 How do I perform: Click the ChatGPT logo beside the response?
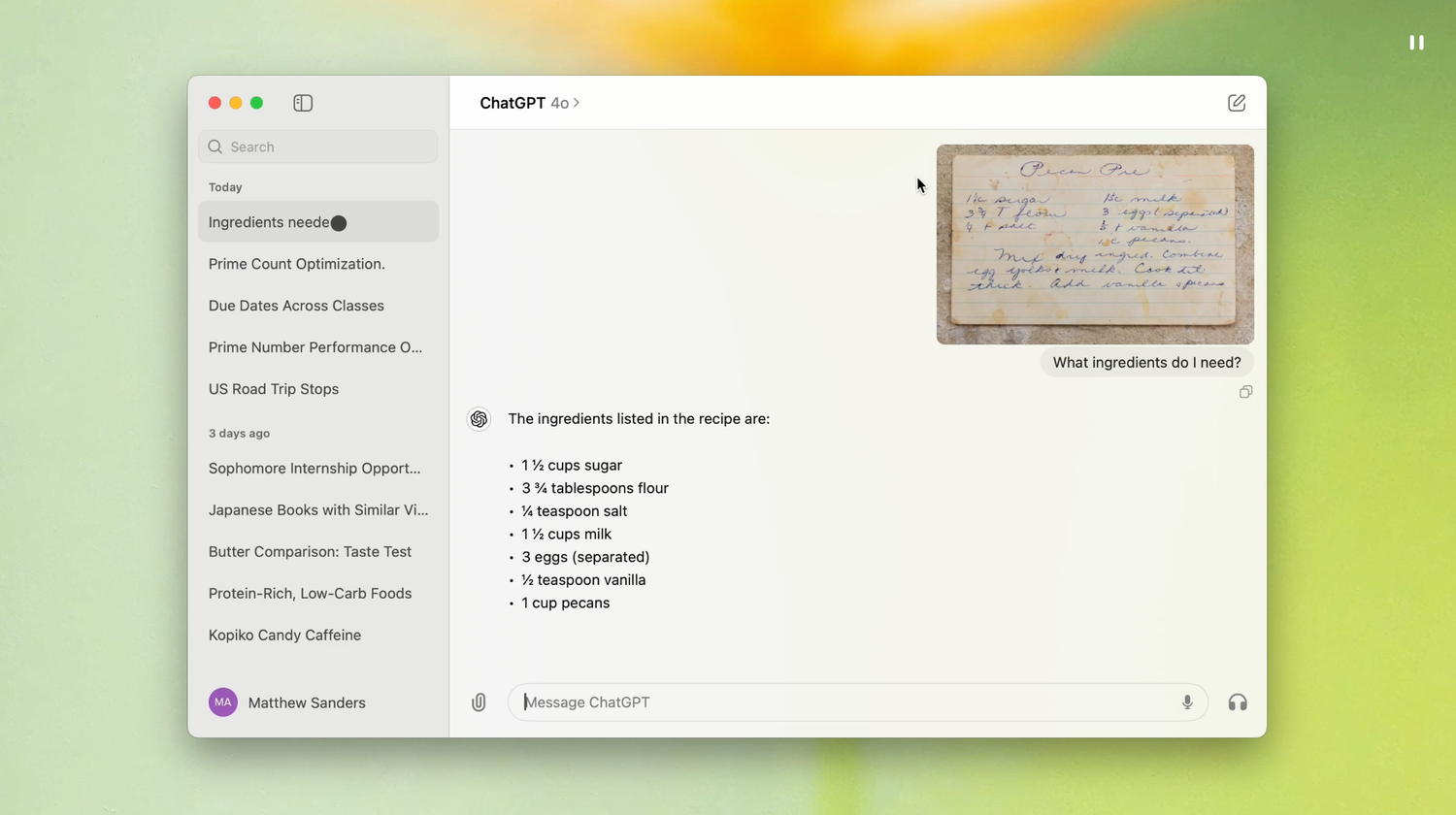click(479, 419)
